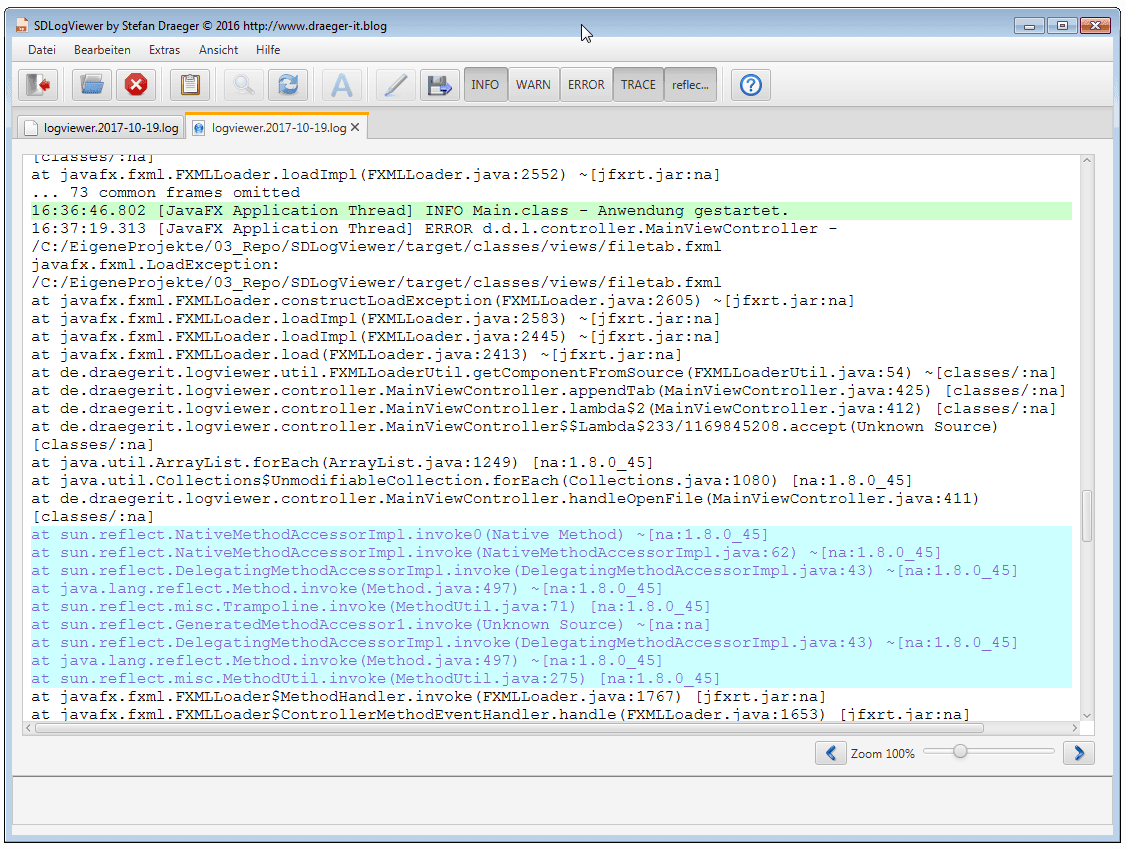Open the Extras menu
This screenshot has height=849, width=1126.
pos(164,50)
